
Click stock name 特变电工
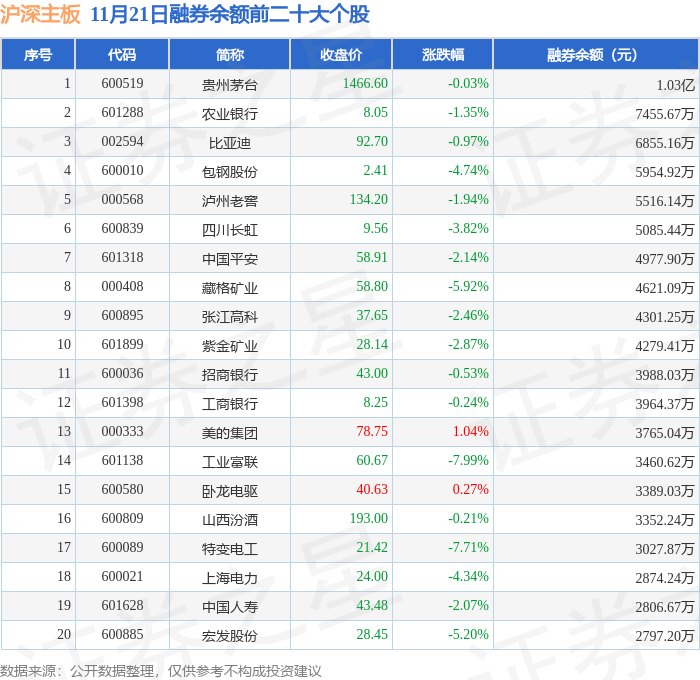229,549
